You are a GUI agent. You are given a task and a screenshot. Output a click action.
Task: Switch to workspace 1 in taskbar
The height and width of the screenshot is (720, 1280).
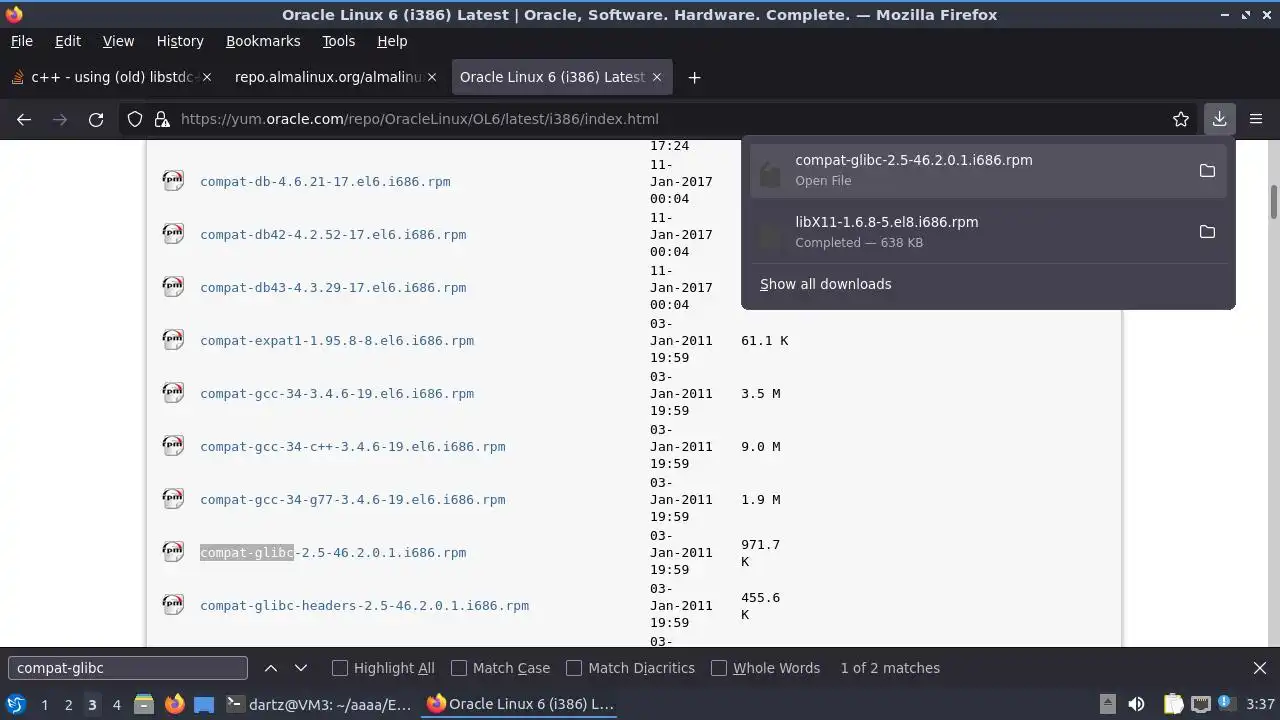pyautogui.click(x=44, y=705)
